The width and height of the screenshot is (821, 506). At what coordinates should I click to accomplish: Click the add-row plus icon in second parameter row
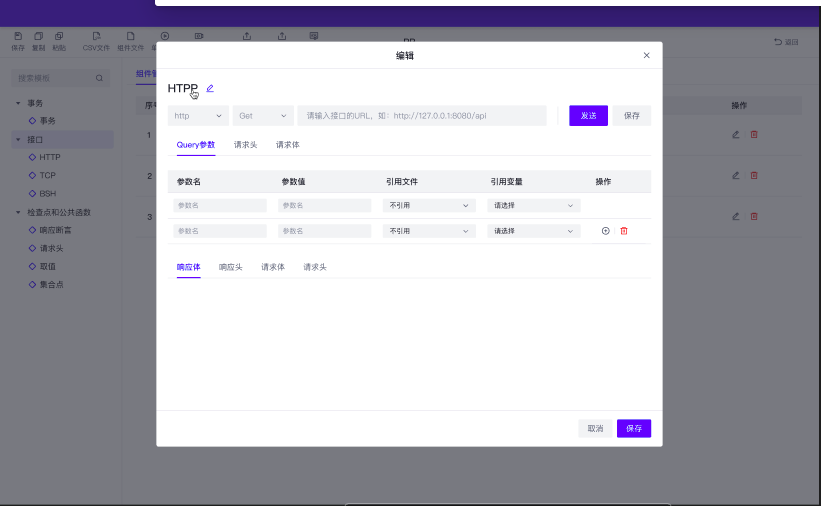605,231
